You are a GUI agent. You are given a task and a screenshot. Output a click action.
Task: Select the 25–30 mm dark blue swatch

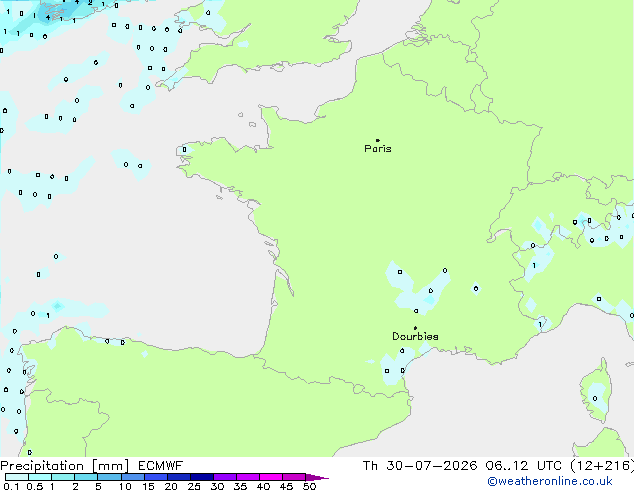pyautogui.click(x=202, y=477)
